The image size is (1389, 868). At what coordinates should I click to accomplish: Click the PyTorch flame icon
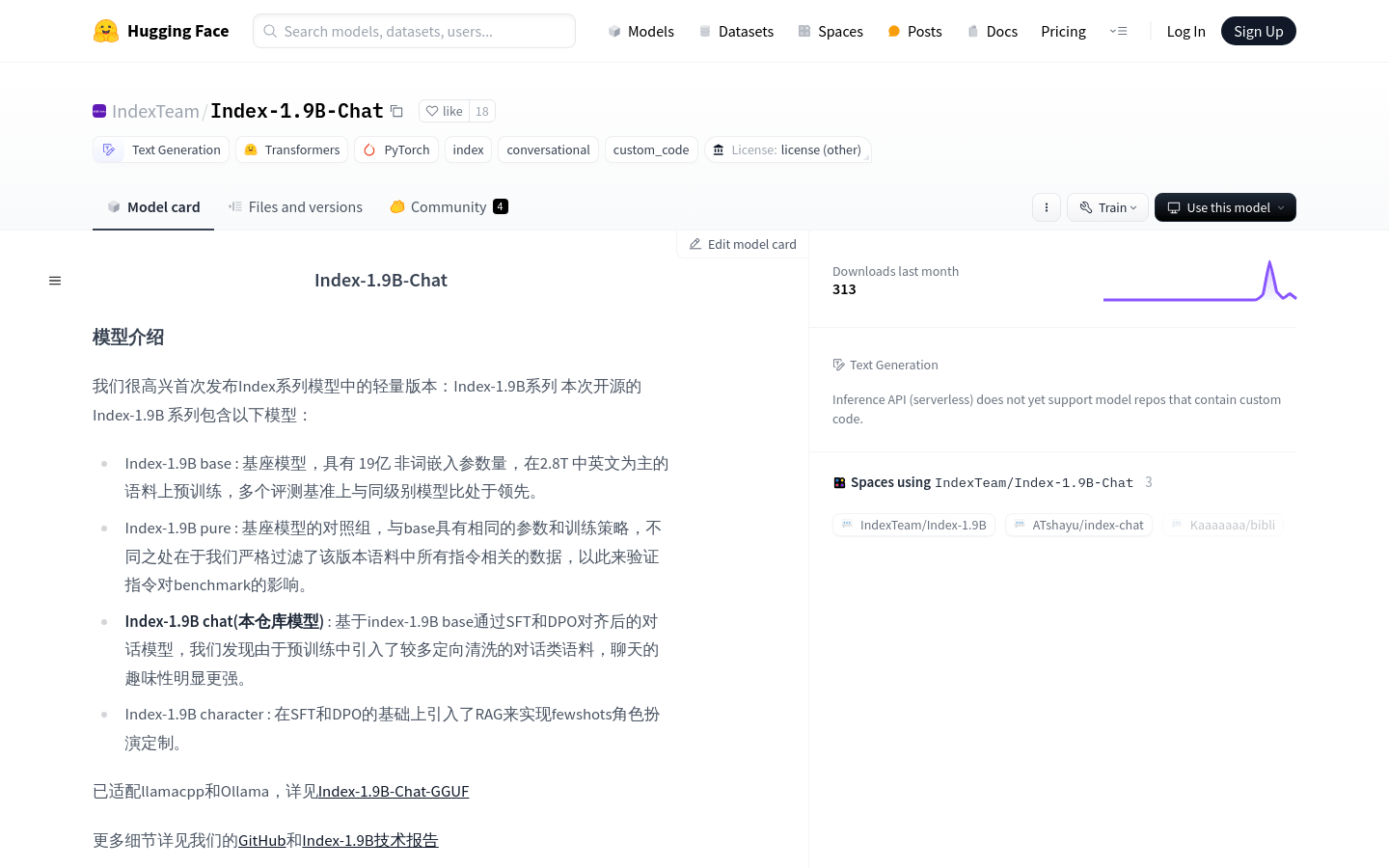coord(369,149)
